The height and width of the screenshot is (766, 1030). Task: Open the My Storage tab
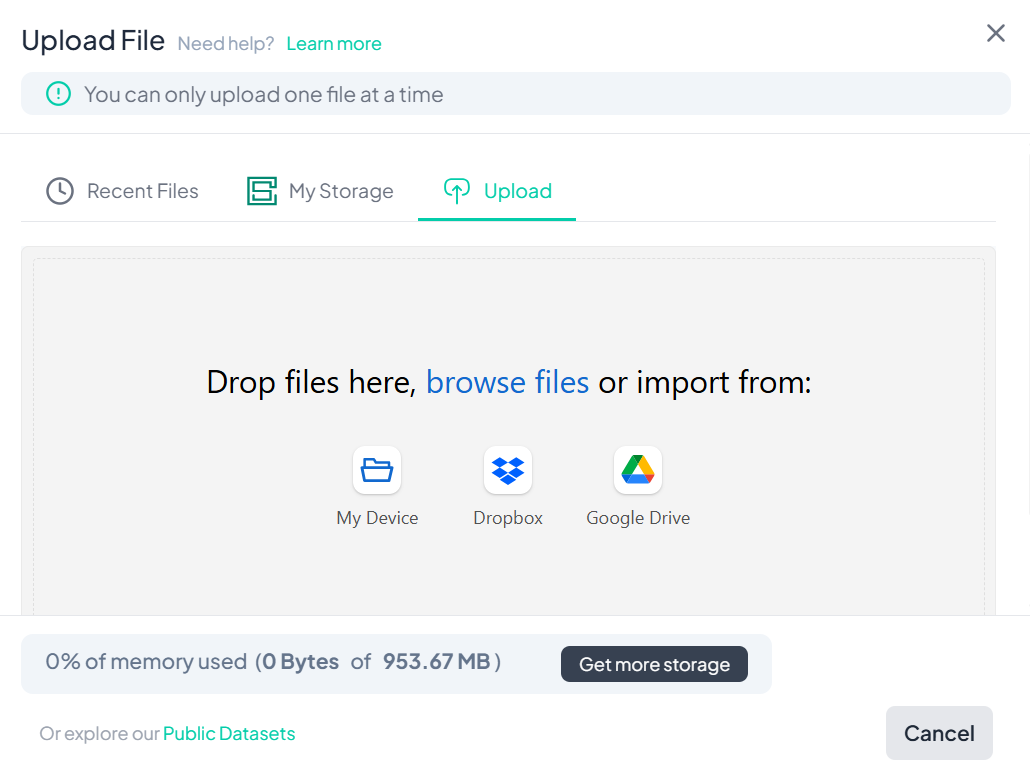[x=341, y=191]
